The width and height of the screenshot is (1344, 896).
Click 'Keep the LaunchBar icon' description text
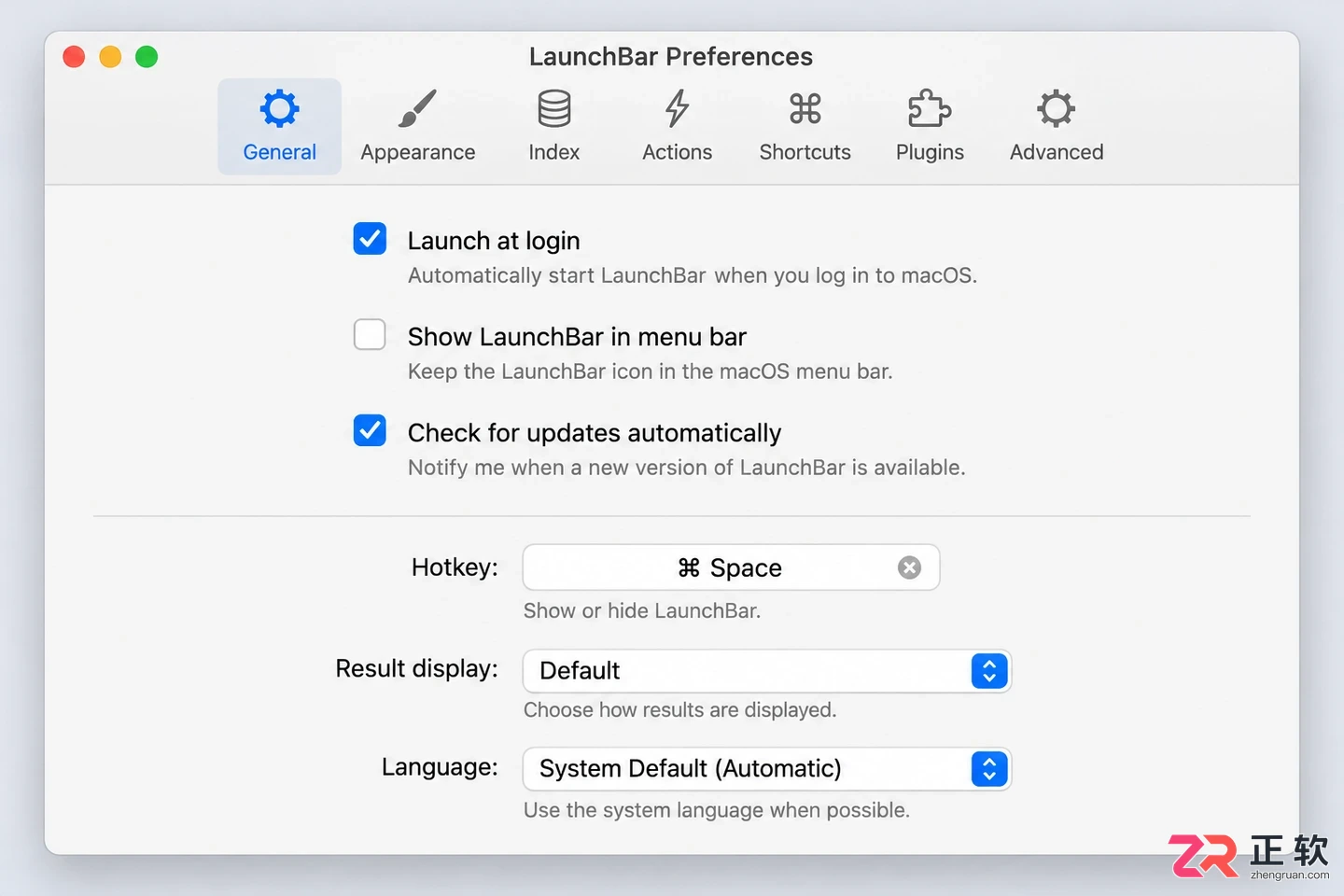point(651,372)
